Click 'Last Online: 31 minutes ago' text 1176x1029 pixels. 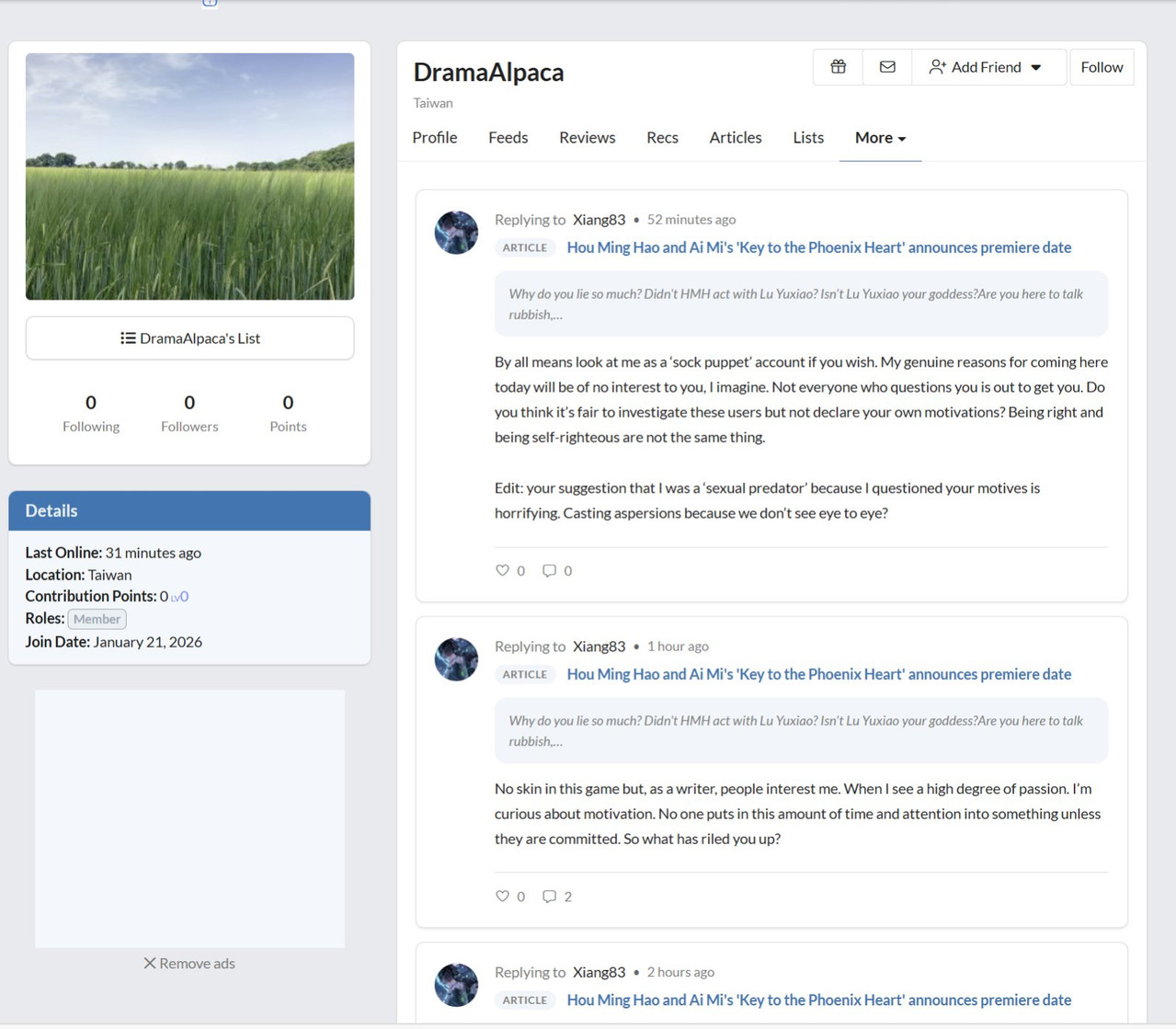point(113,553)
